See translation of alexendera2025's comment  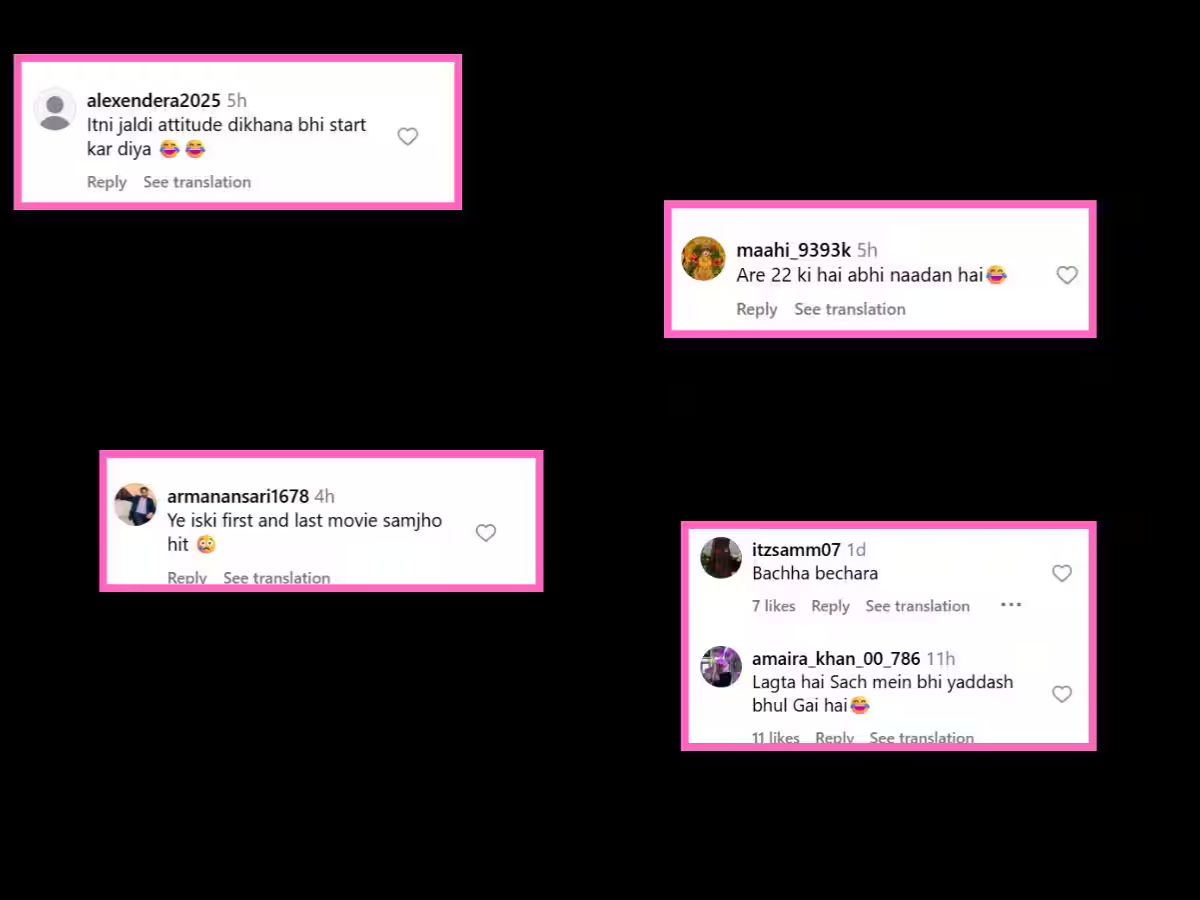click(197, 182)
